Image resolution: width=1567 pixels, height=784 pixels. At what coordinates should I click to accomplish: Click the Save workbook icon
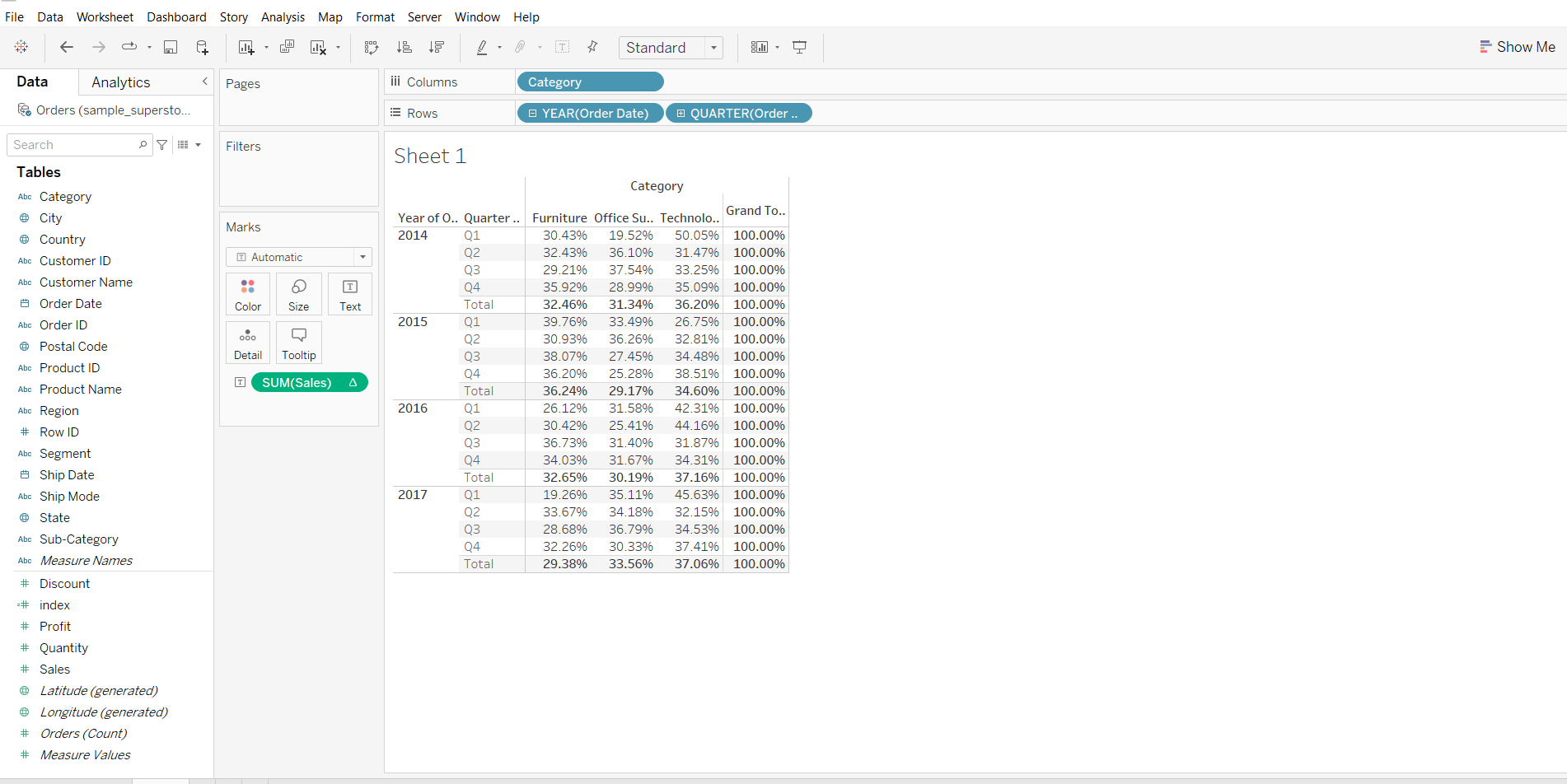tap(171, 48)
